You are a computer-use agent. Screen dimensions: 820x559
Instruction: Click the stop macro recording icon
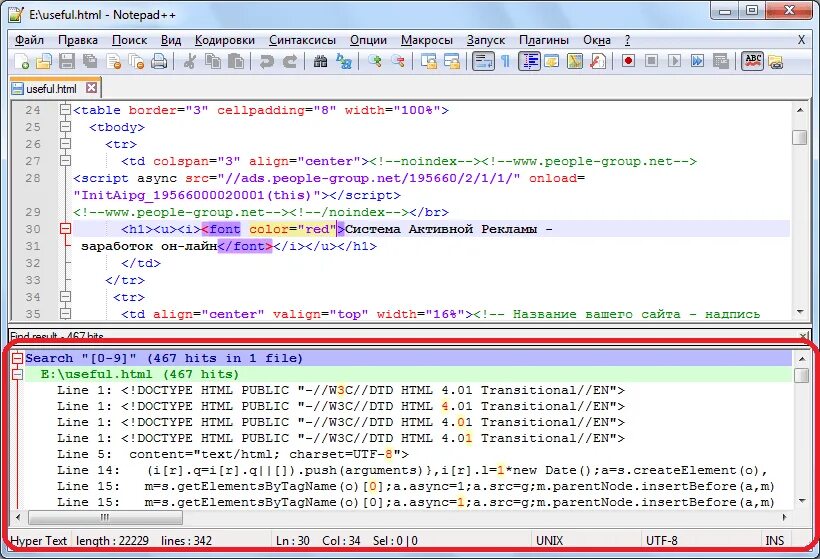point(651,62)
